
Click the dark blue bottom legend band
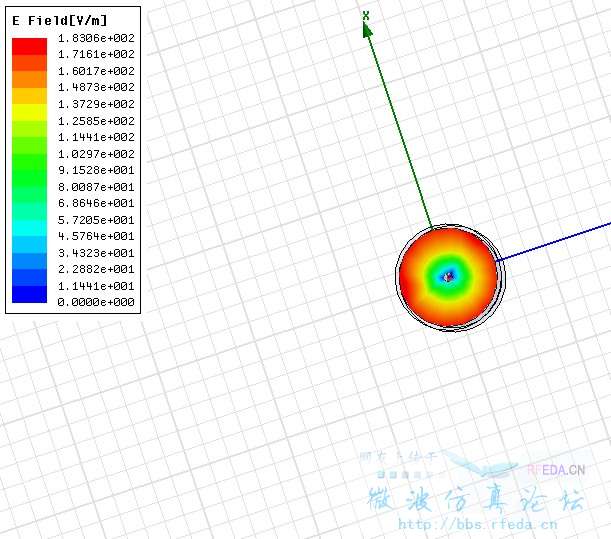30,294
